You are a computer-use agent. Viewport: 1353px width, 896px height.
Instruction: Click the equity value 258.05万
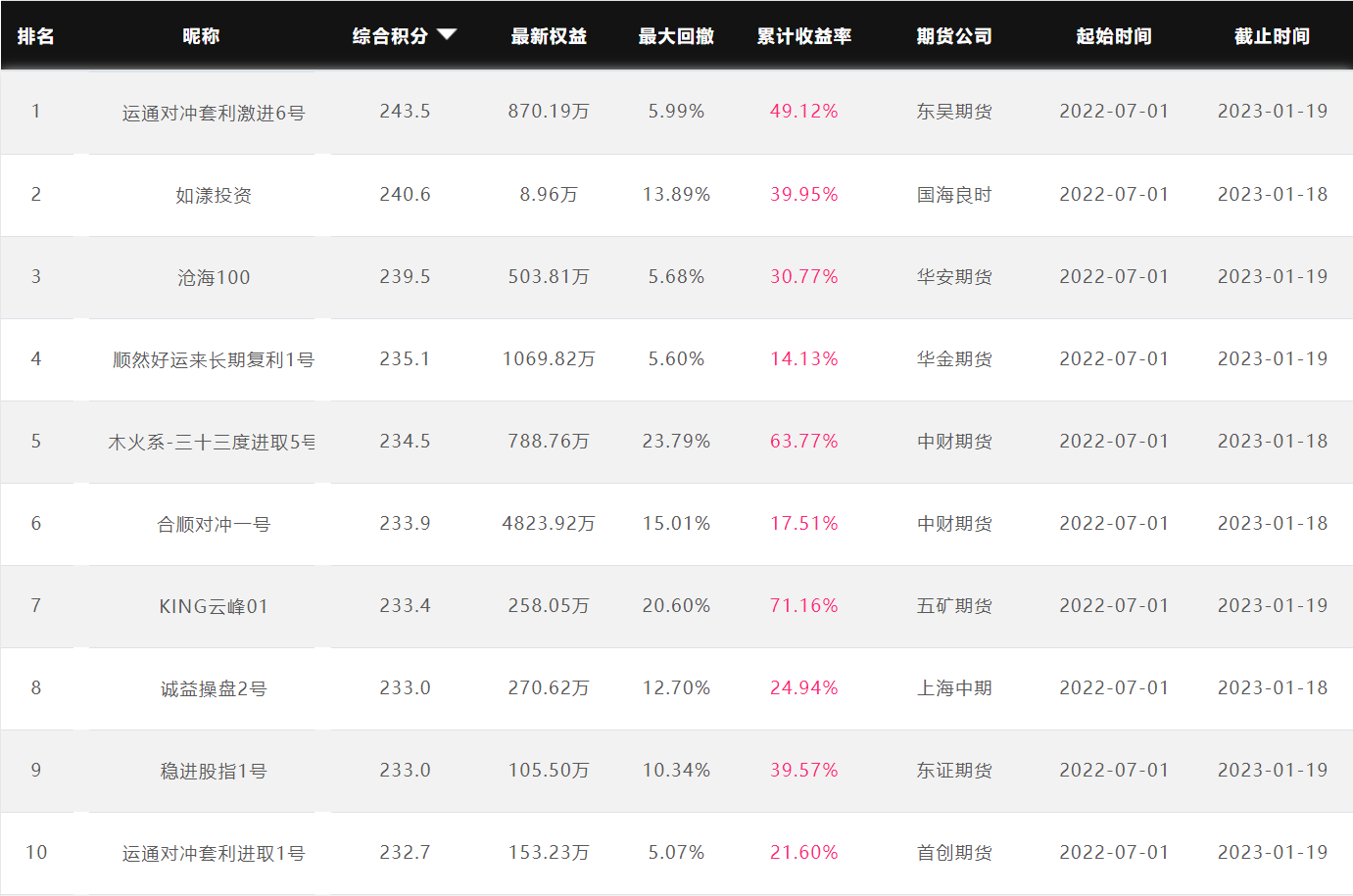(x=549, y=605)
